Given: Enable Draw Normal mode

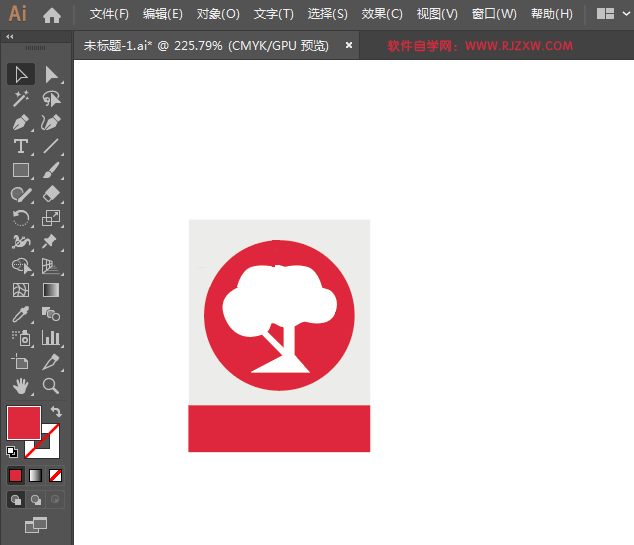Looking at the screenshot, I should click(16, 500).
